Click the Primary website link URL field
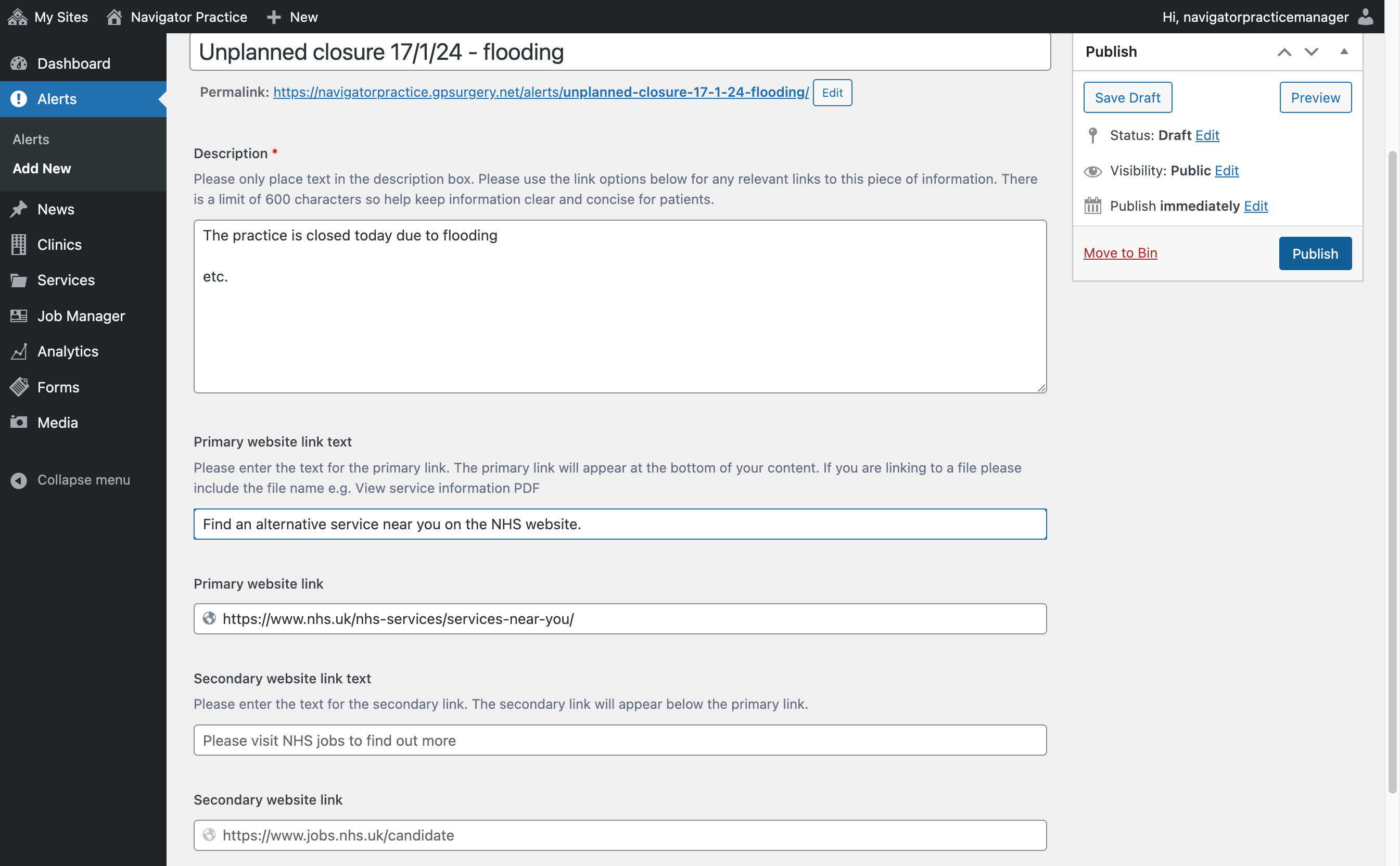The width and height of the screenshot is (1400, 866). click(x=620, y=619)
